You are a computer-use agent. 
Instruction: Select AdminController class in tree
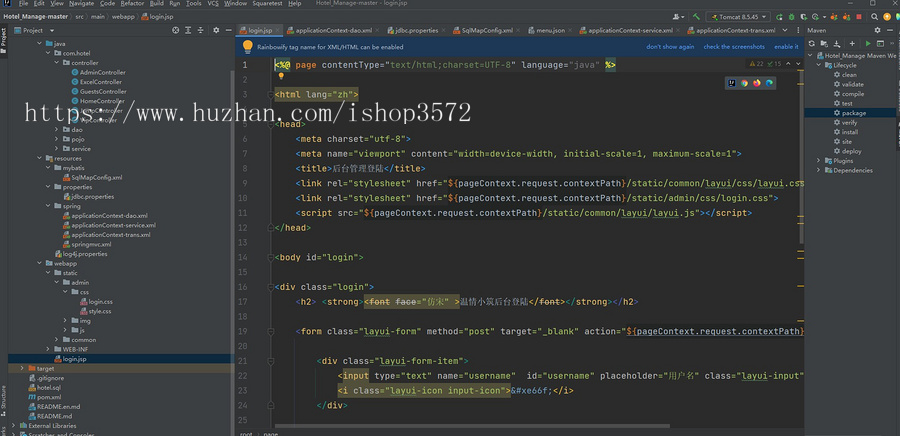(102, 72)
